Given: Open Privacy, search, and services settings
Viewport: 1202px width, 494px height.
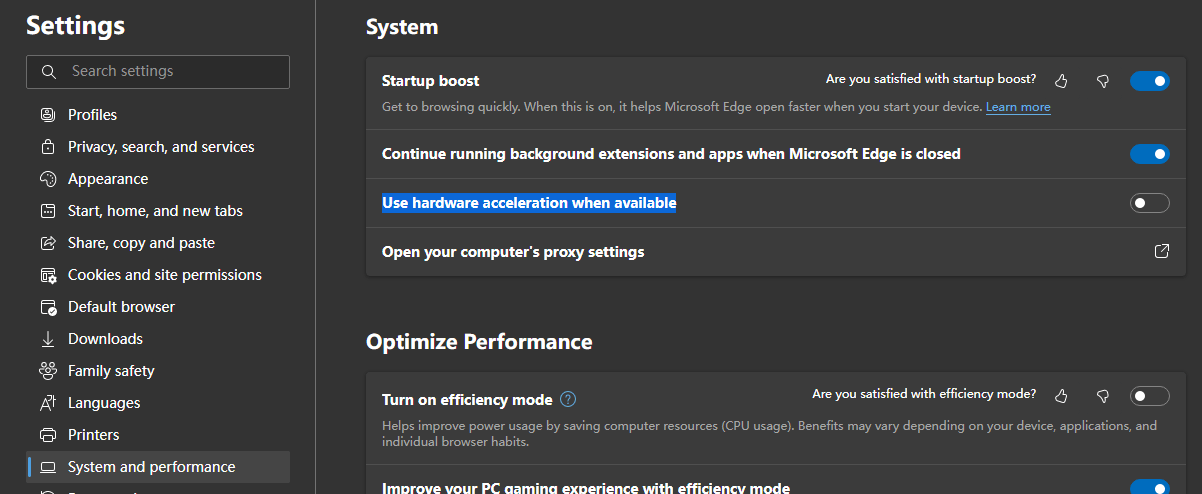Looking at the screenshot, I should (x=161, y=147).
